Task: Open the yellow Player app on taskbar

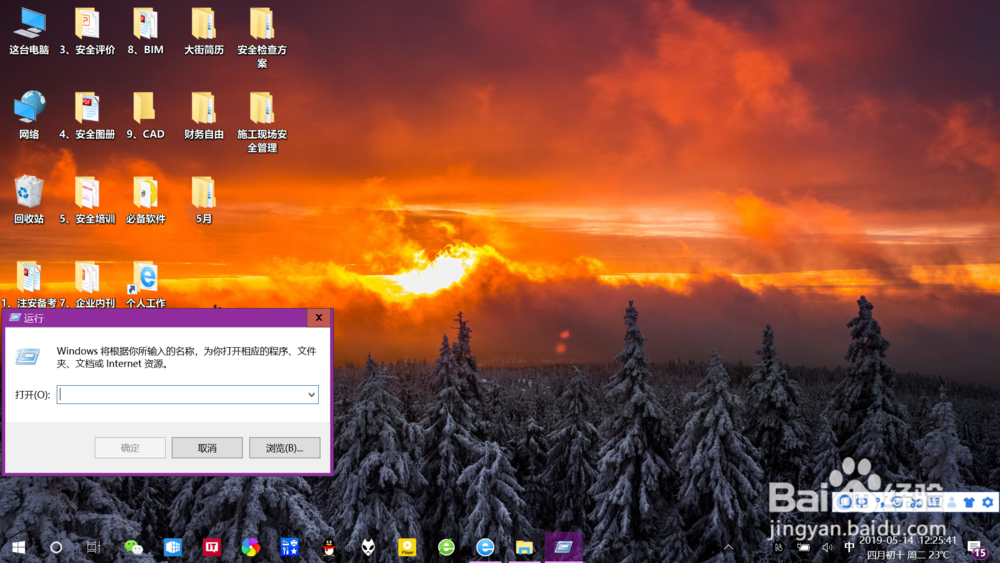Action: pos(407,547)
